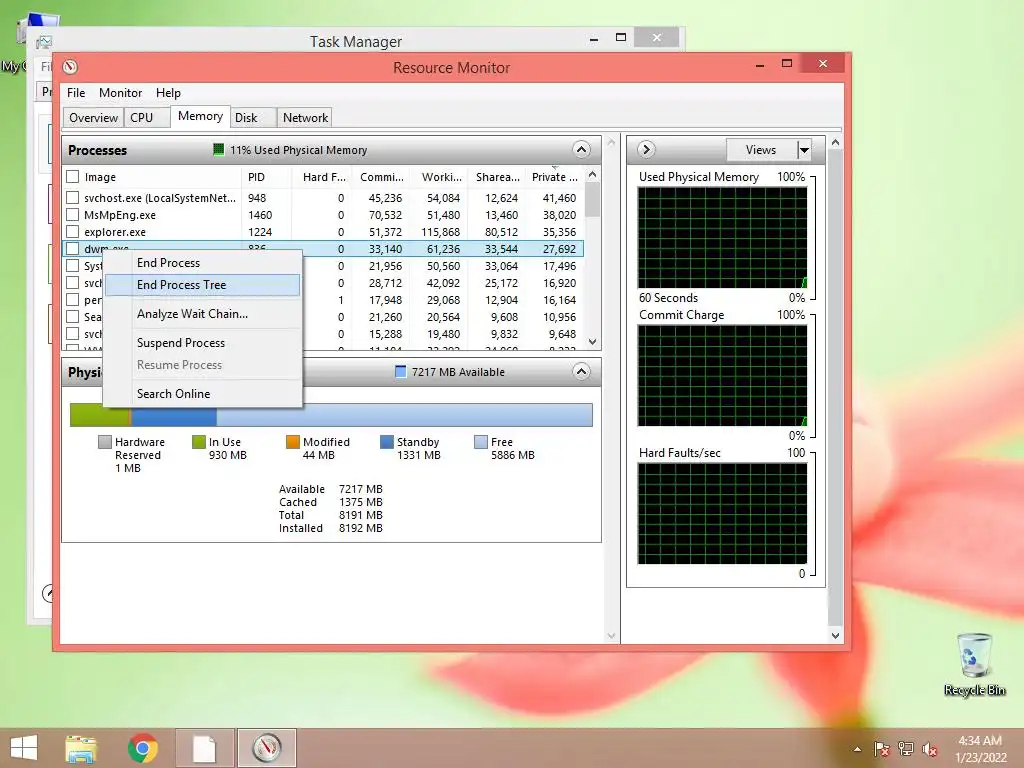Click the Free memory legend swatch
This screenshot has width=1024, height=768.
pyautogui.click(x=481, y=442)
